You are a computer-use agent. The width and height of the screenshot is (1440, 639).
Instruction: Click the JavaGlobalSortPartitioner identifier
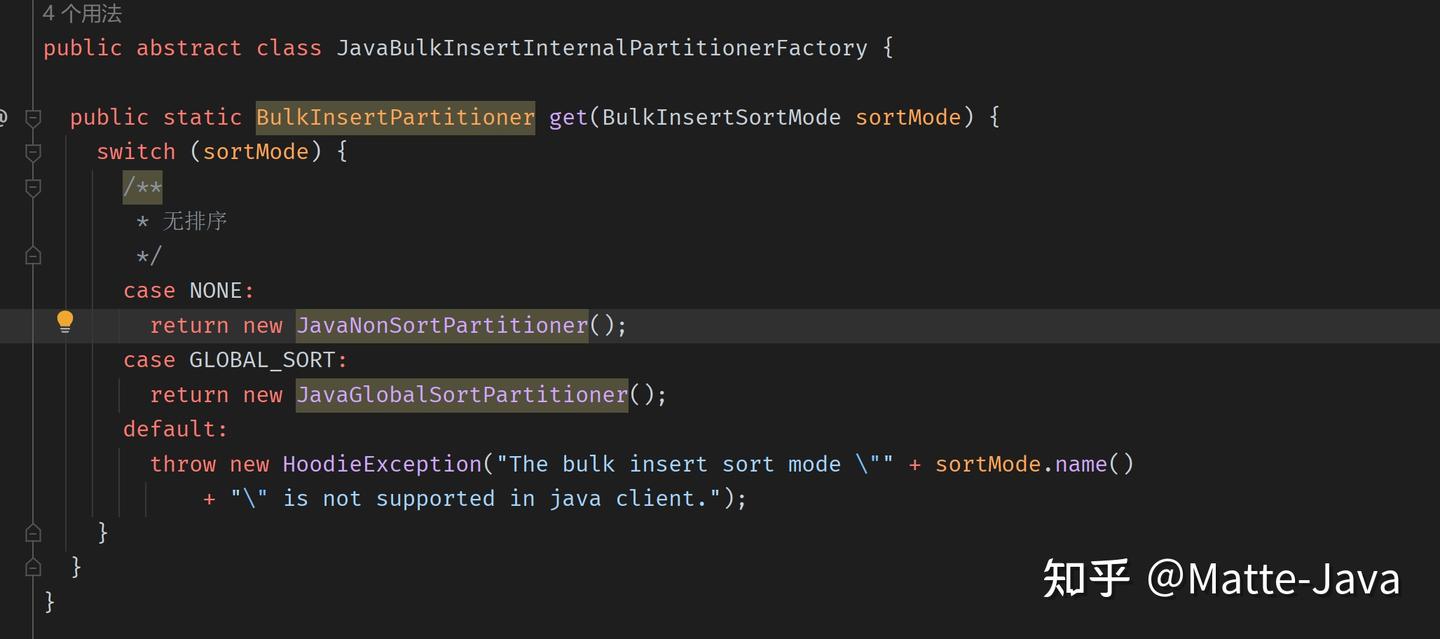coord(461,394)
